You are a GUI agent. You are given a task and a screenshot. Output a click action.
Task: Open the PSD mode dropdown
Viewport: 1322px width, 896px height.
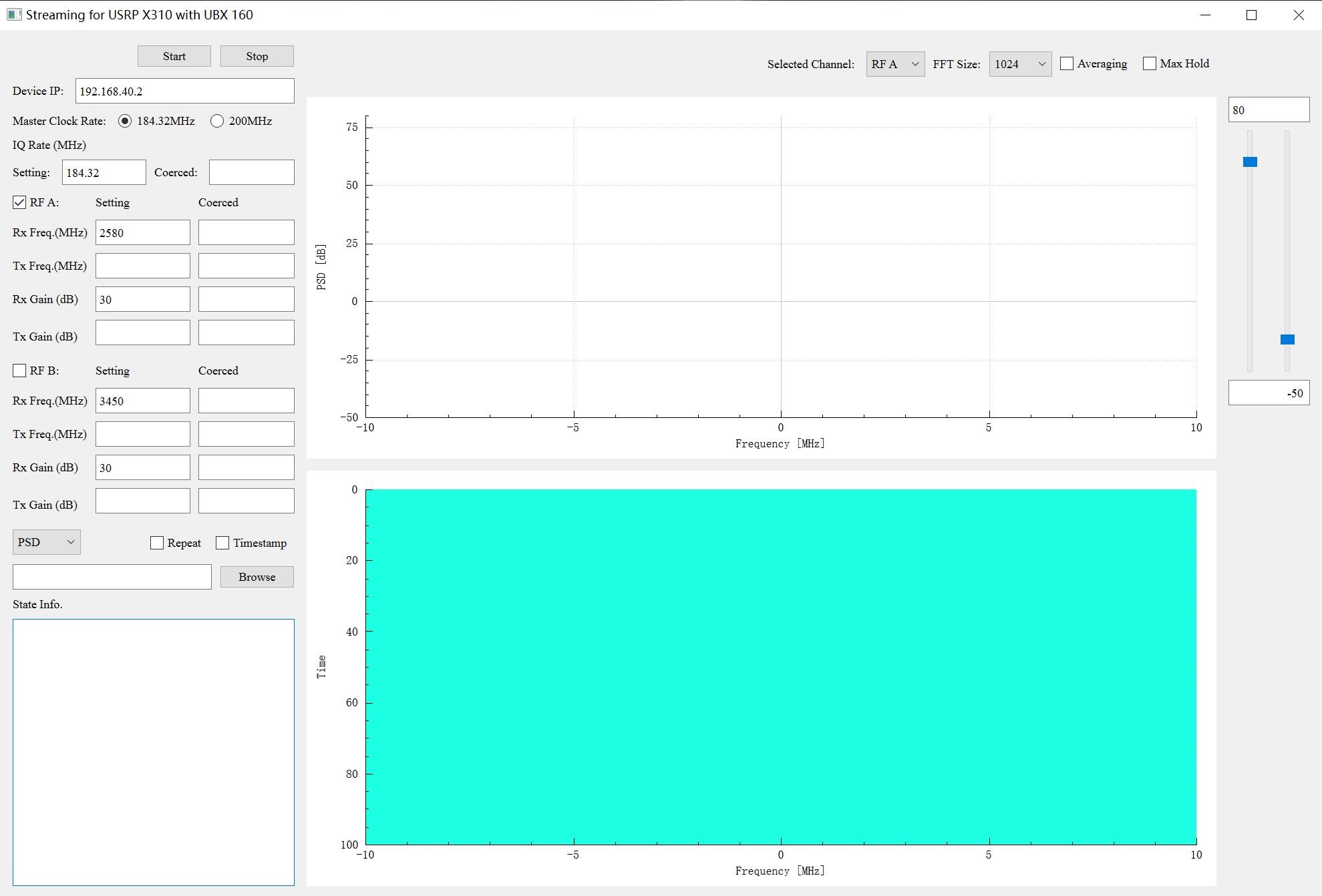click(46, 542)
